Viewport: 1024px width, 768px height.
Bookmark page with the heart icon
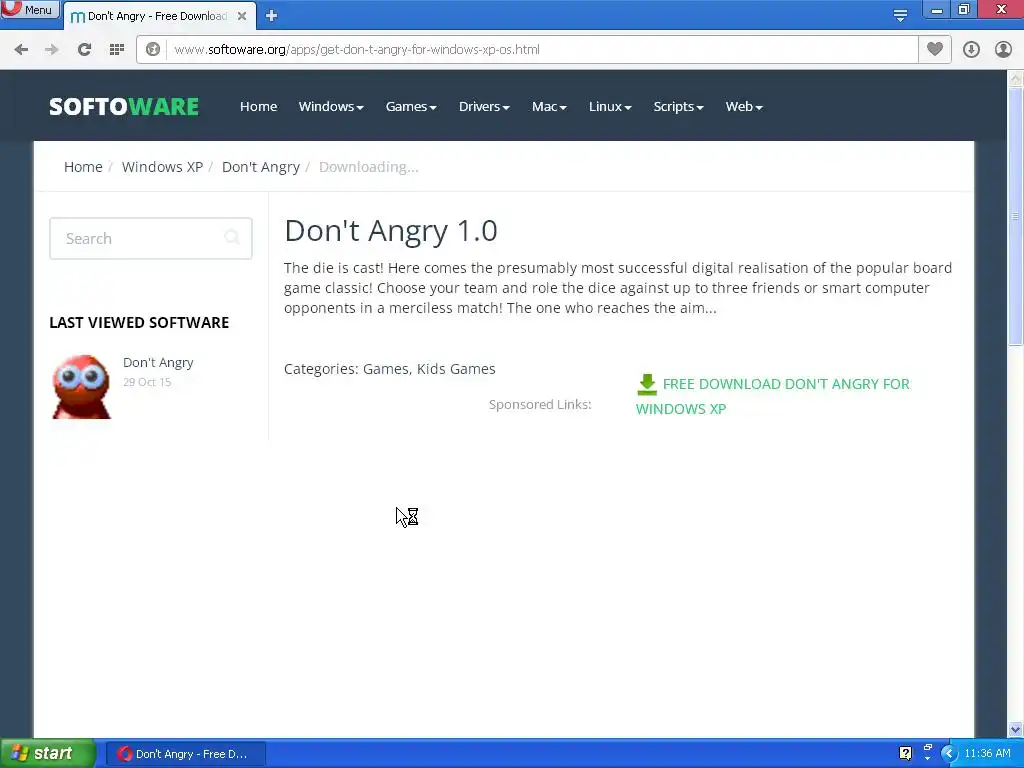tap(935, 49)
